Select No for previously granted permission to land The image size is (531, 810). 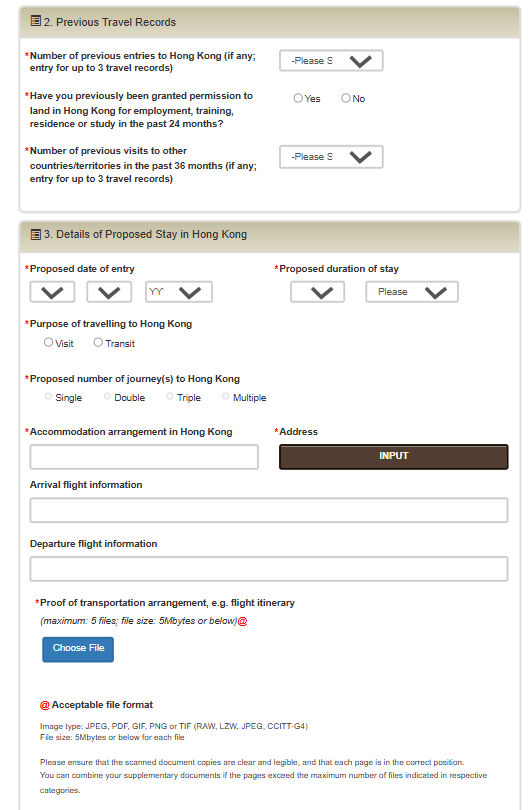346,98
